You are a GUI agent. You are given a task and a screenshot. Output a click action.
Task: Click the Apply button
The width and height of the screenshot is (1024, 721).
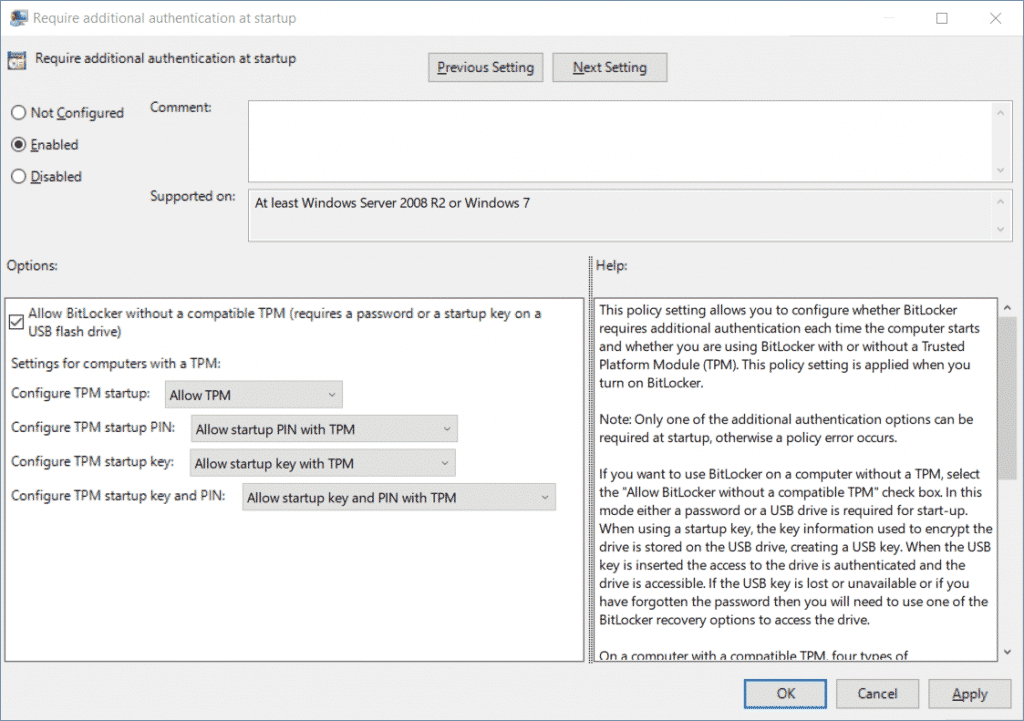coord(969,694)
